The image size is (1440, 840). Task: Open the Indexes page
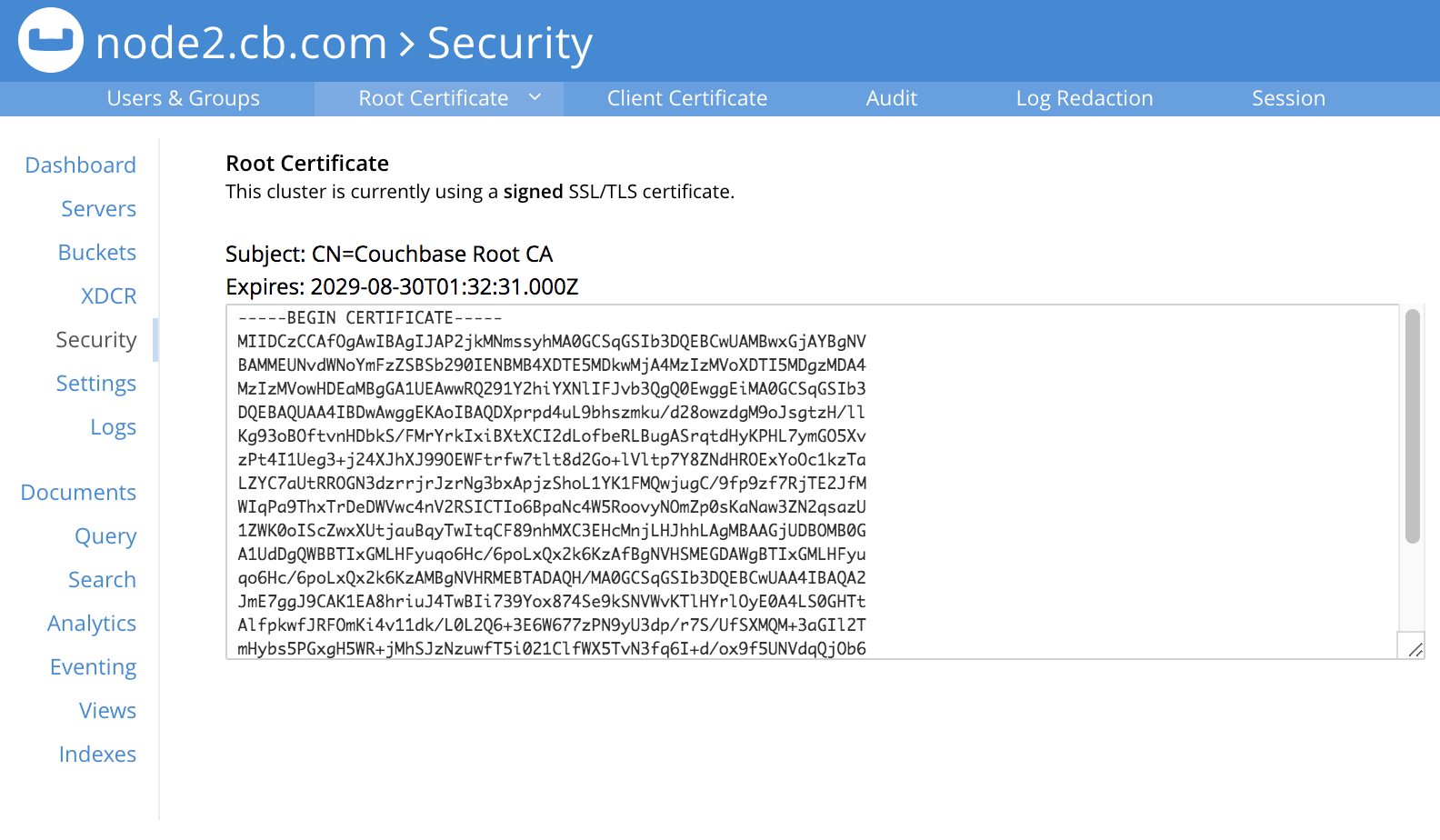97,755
